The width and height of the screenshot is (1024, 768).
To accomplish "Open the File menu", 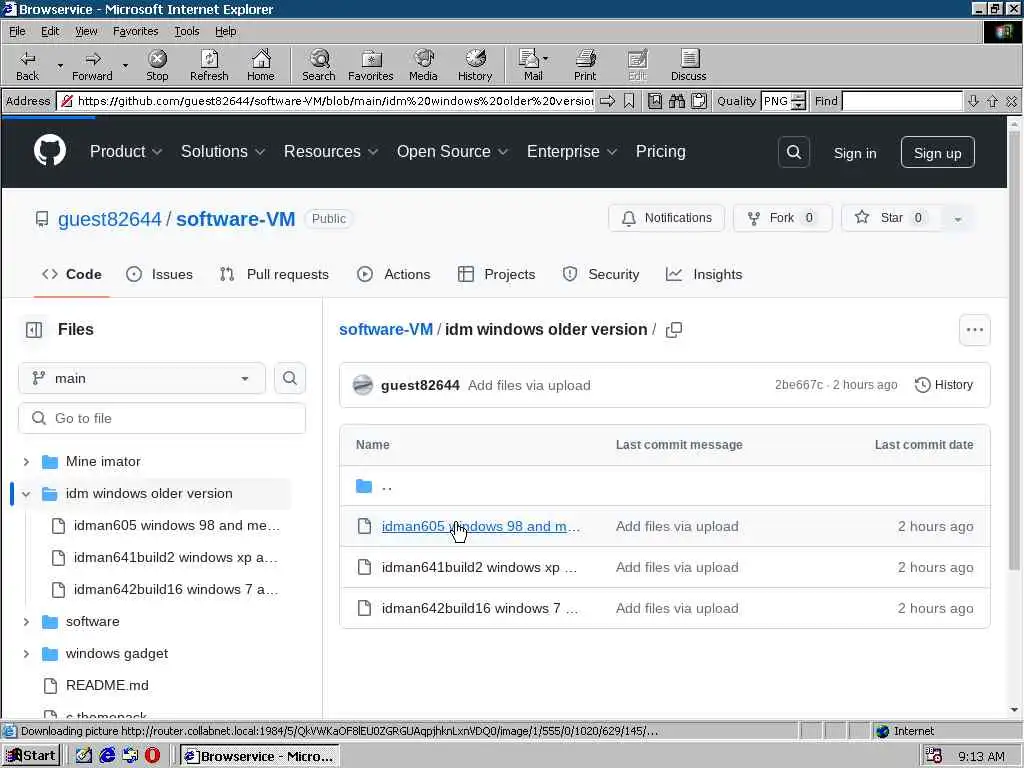I will click(x=17, y=31).
